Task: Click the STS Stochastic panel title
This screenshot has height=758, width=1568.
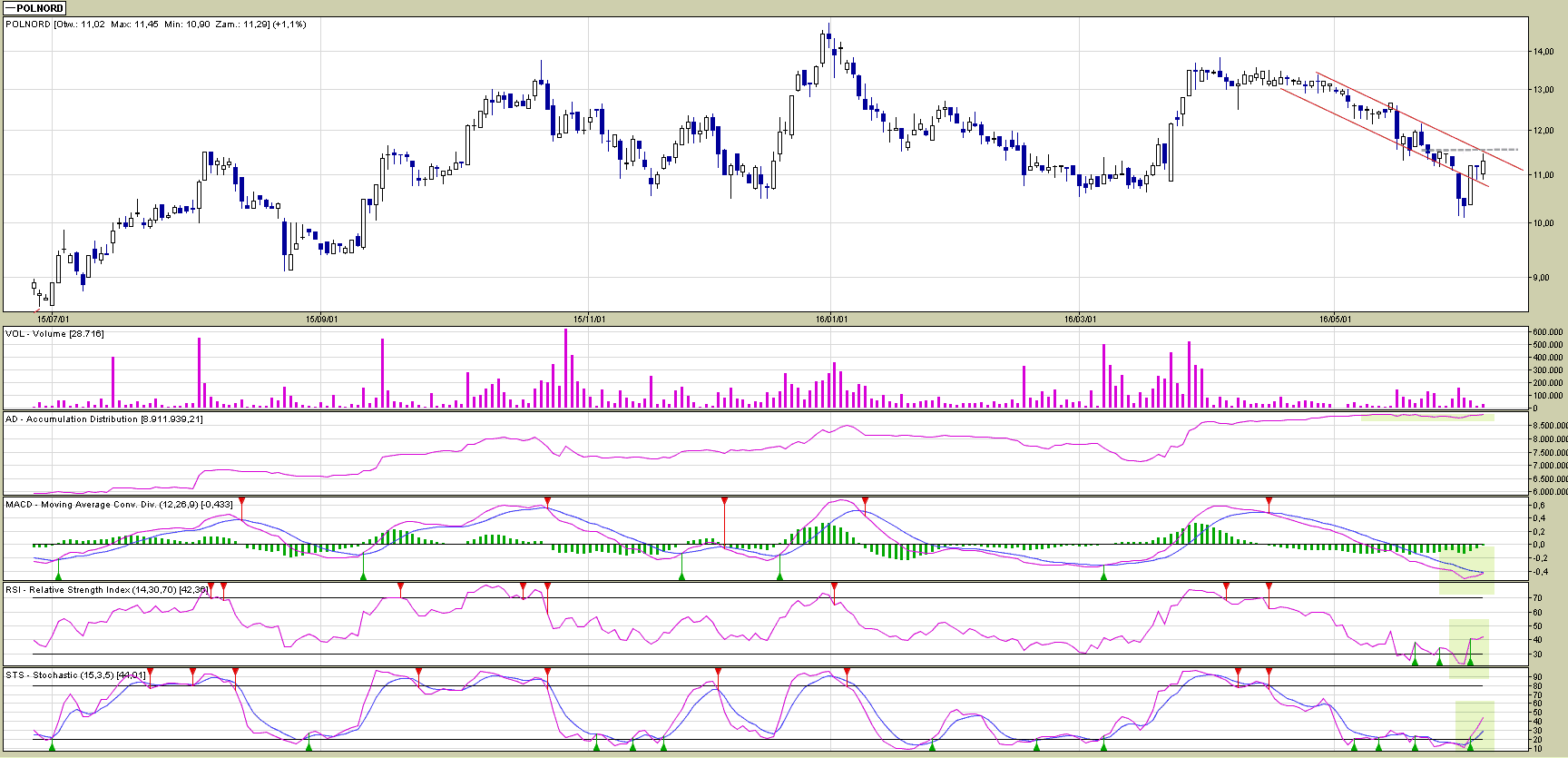Action: [x=75, y=675]
